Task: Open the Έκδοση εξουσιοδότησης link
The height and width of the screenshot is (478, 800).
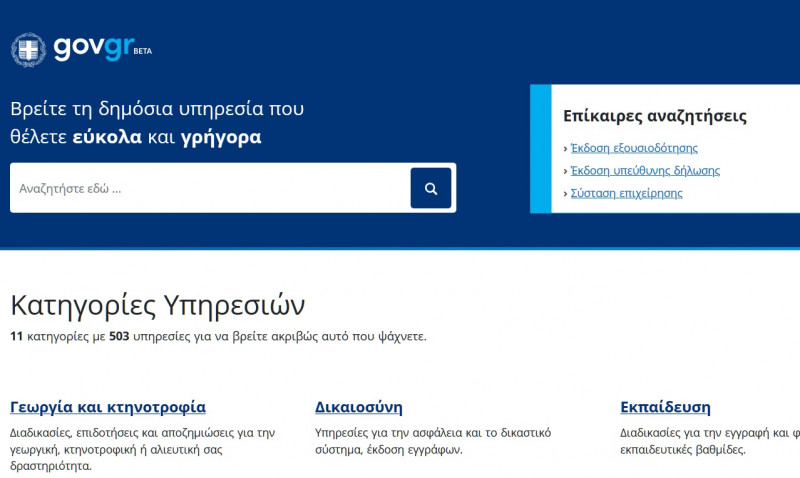Action: tap(634, 148)
